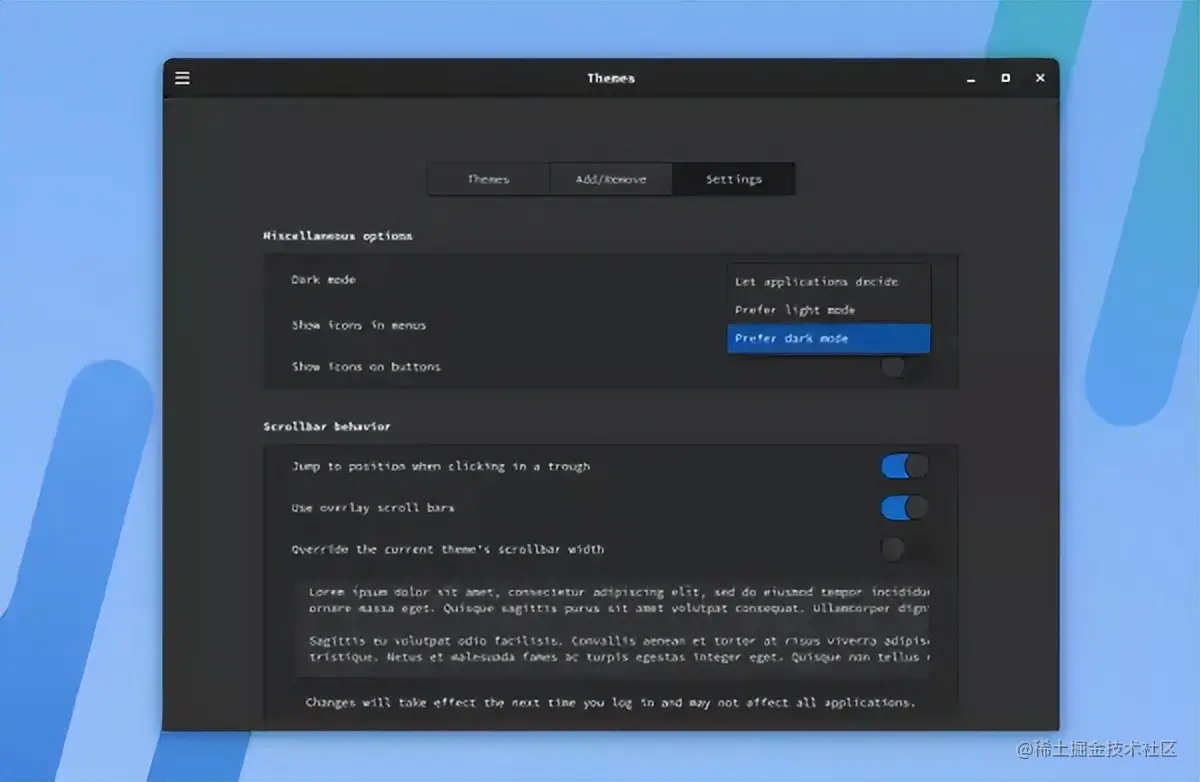The height and width of the screenshot is (782, 1200).
Task: Turn off 'Use overlay scroll bars' switch
Action: (x=904, y=508)
